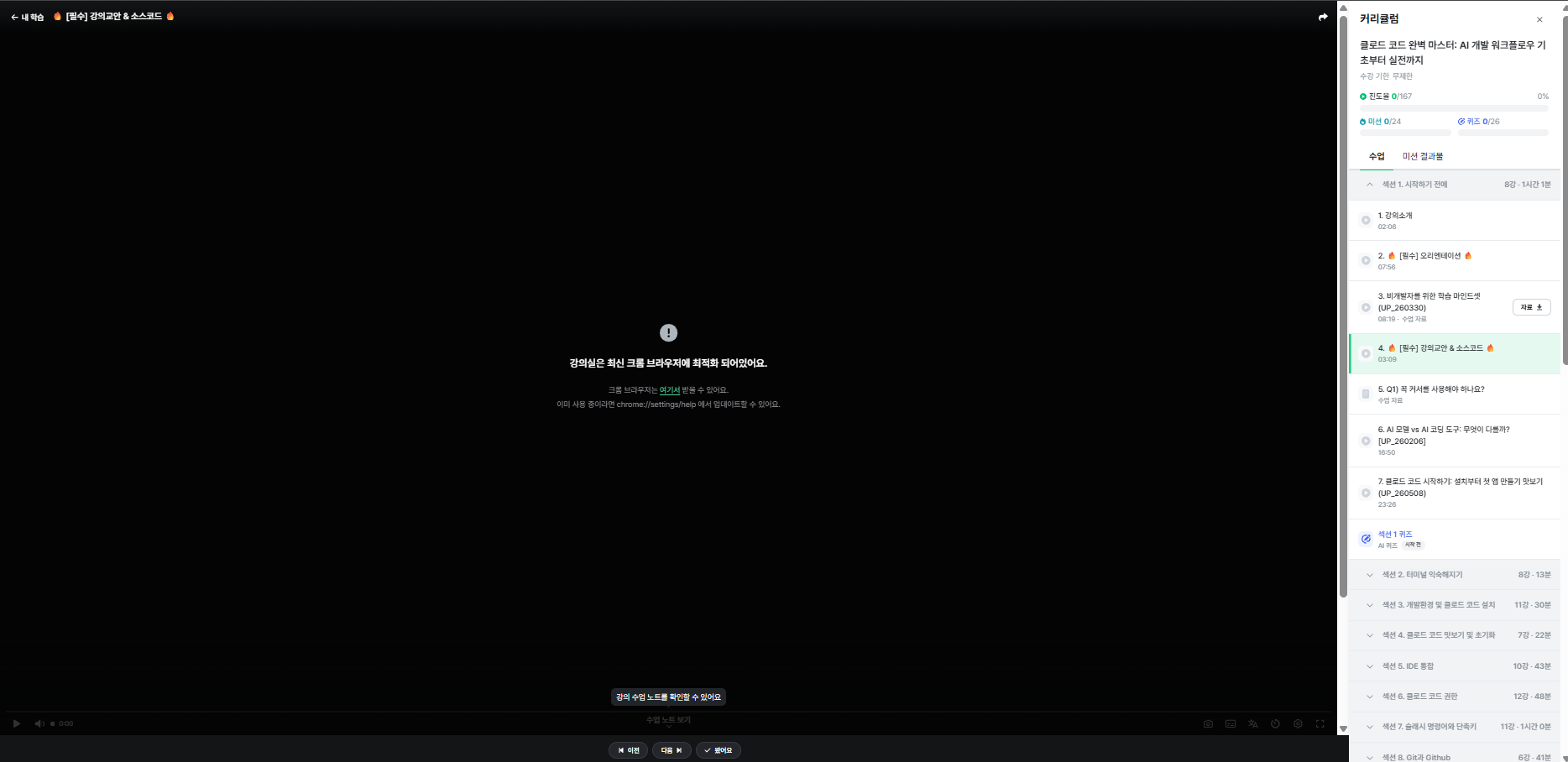Open 수업 노트 보기 below the player

668,720
